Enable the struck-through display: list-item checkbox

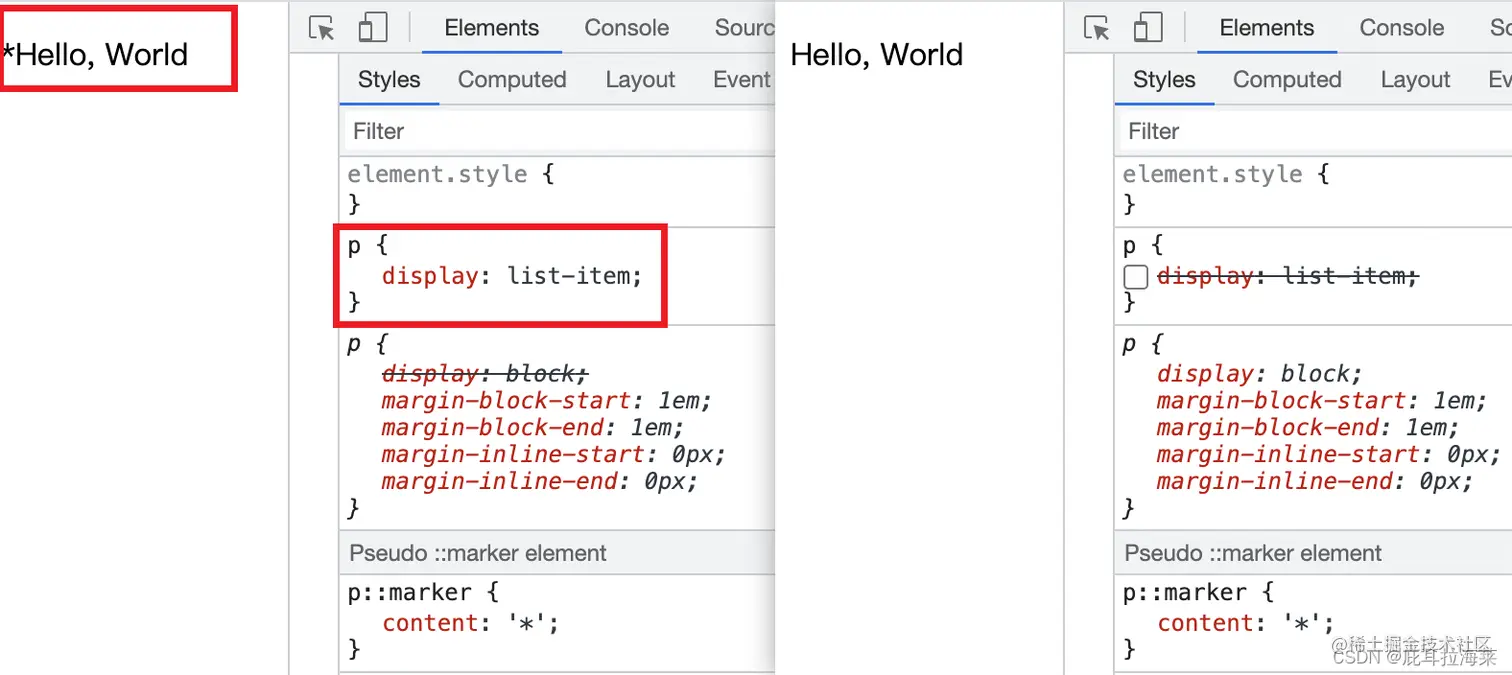1135,277
